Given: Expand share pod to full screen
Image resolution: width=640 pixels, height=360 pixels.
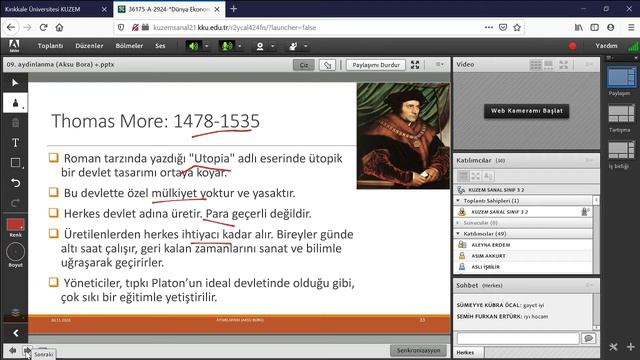Looking at the screenshot, I should pyautogui.click(x=415, y=64).
